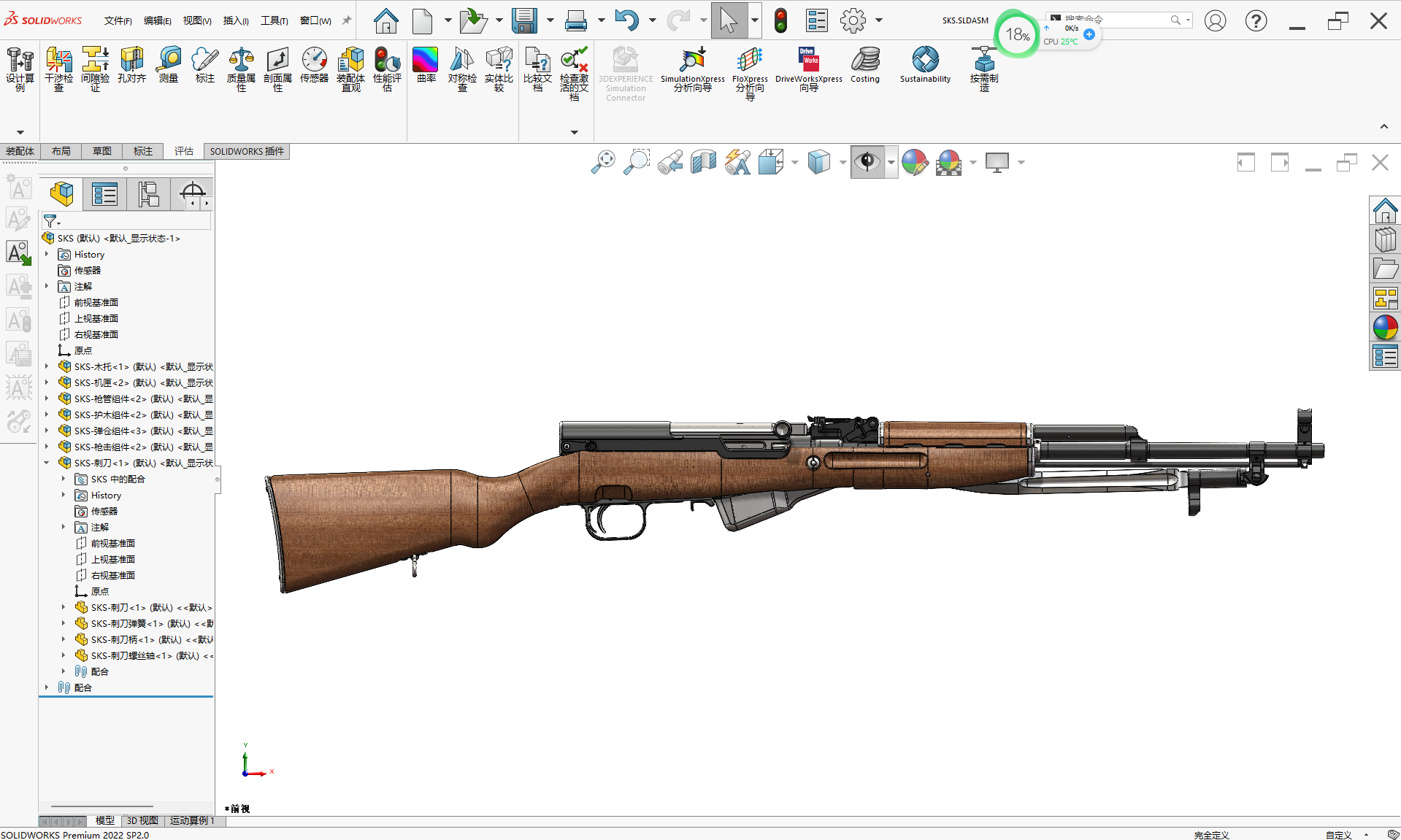Open the Save button dropdown arrow
This screenshot has width=1401, height=840.
click(x=550, y=20)
